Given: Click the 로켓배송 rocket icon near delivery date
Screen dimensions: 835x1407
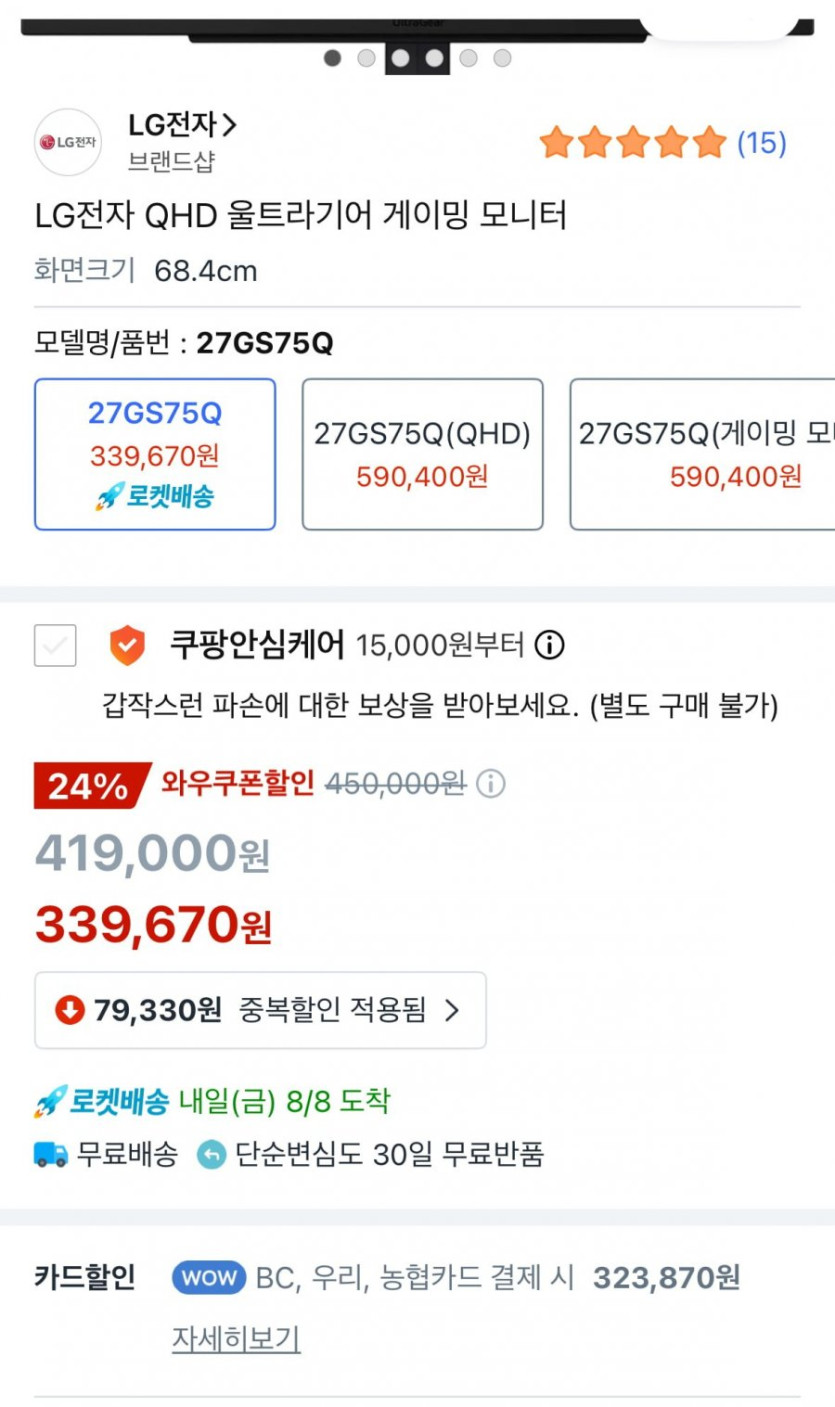Looking at the screenshot, I should click(50, 1102).
